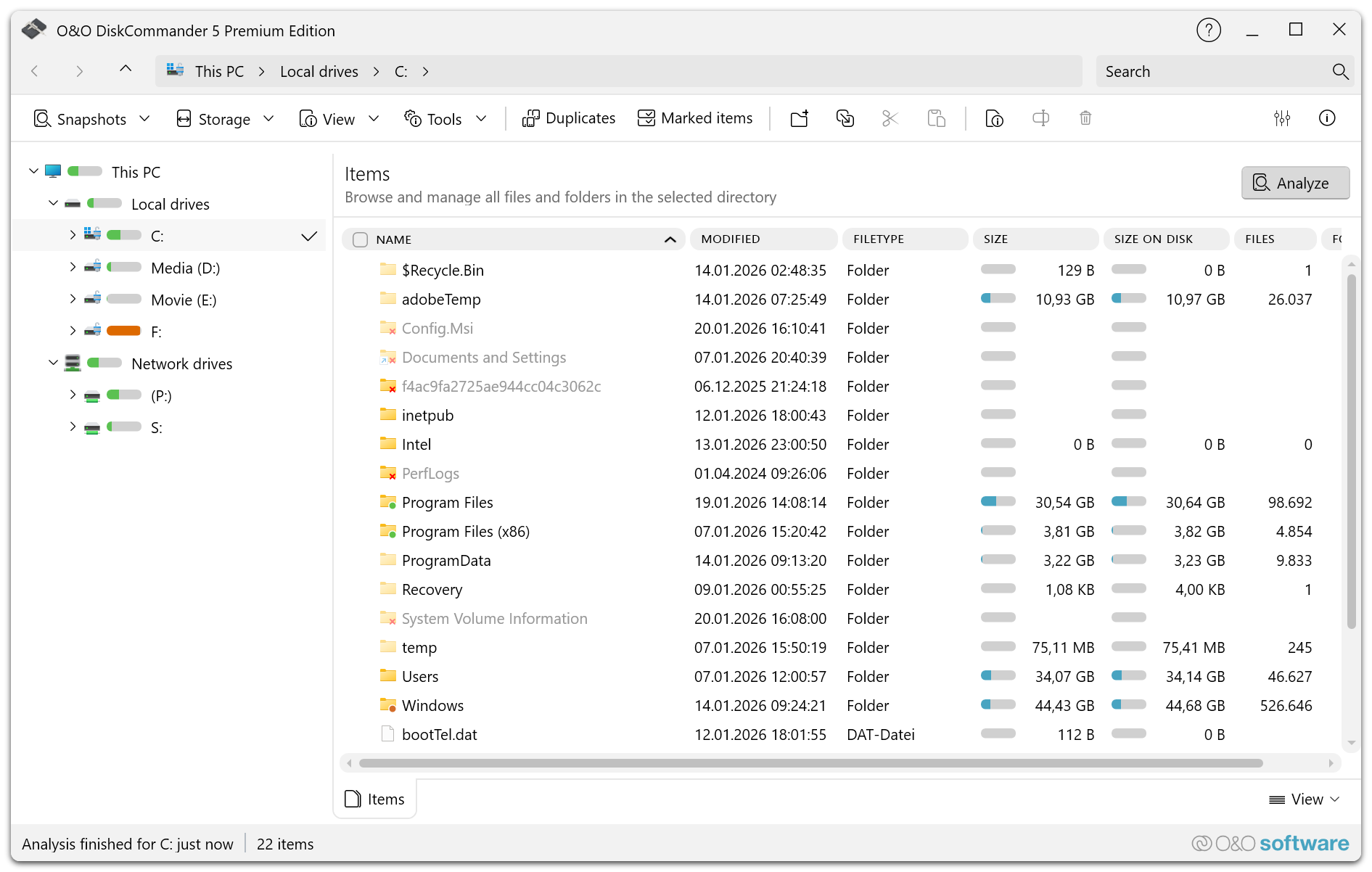The image size is (1372, 872).
Task: Open the file properties icon in toolbar
Action: (x=994, y=118)
